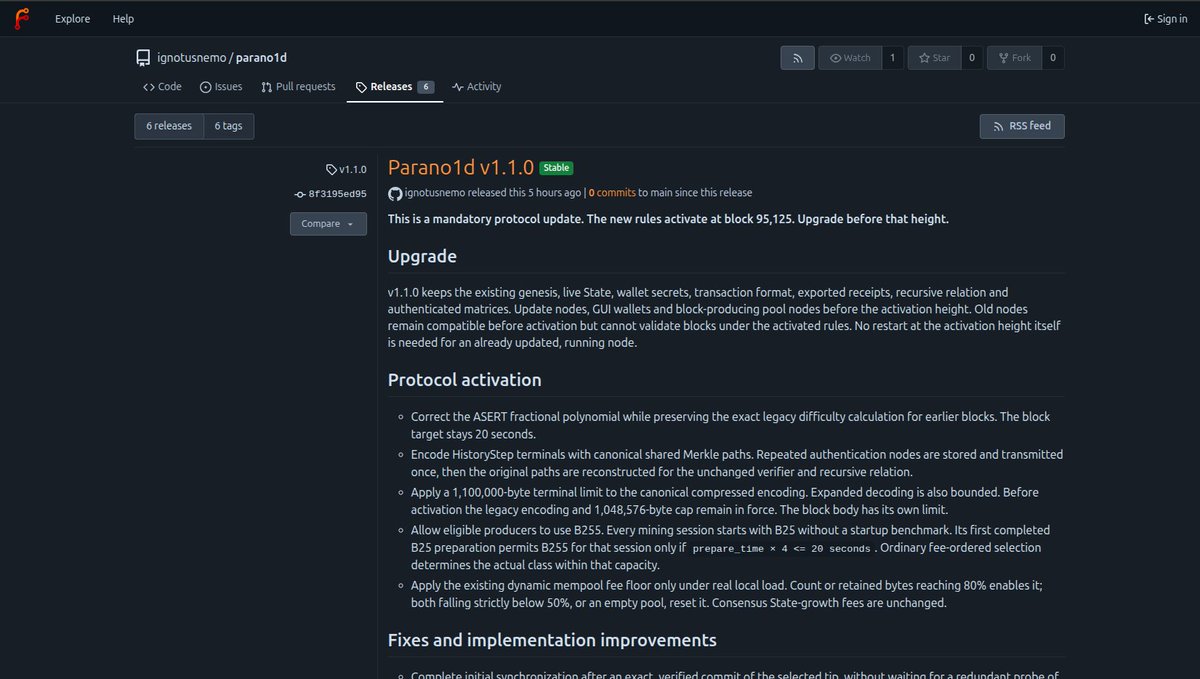Click the Watch button

click(850, 58)
